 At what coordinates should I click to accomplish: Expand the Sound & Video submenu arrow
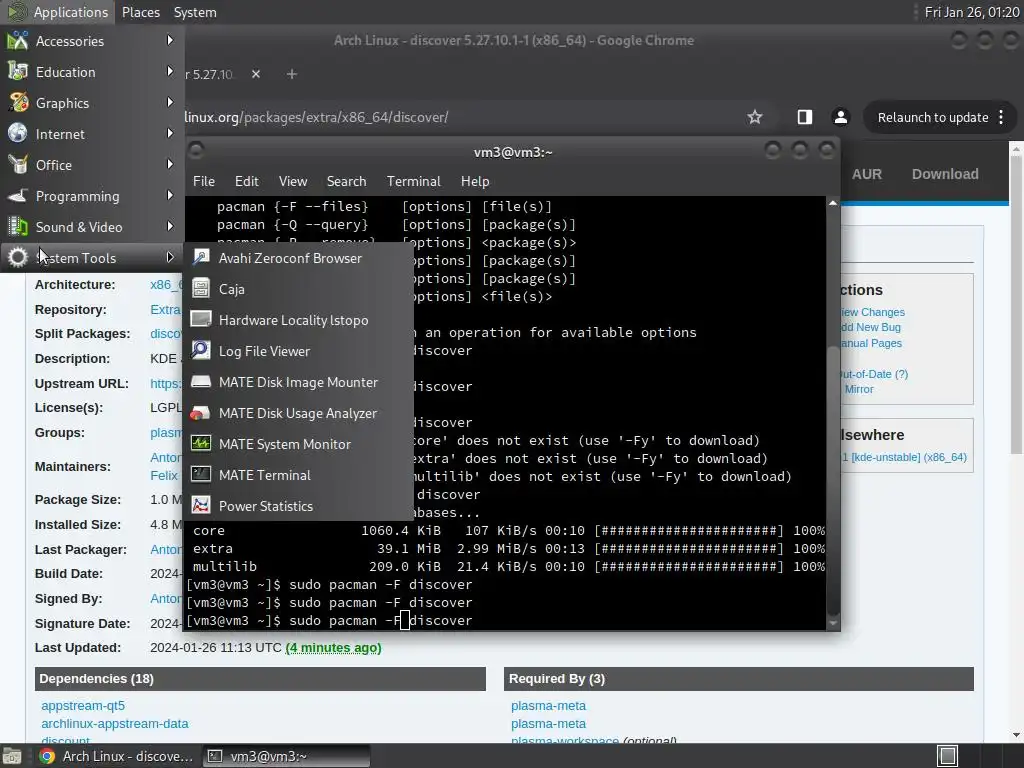170,227
